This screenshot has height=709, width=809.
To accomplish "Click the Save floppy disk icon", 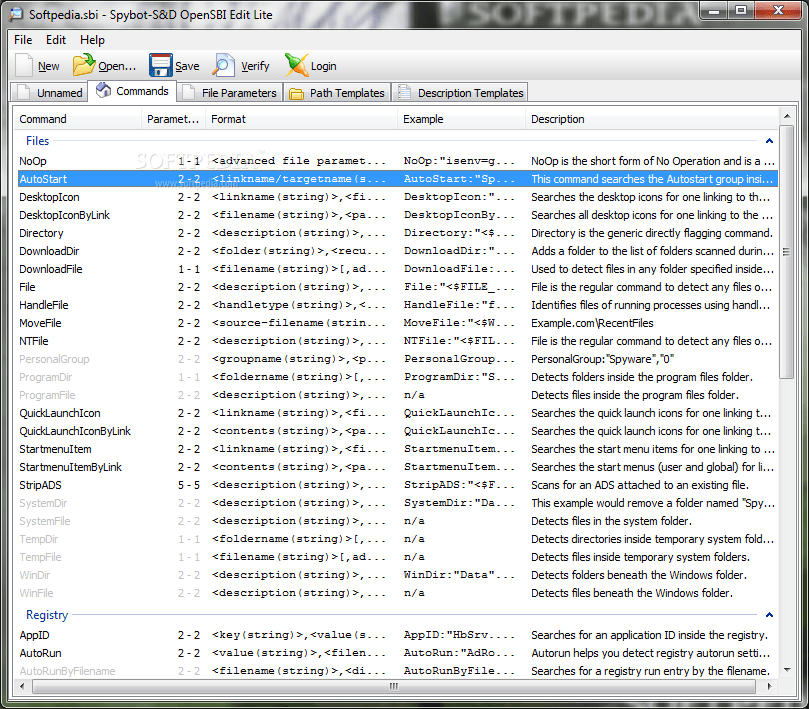I will [x=160, y=66].
